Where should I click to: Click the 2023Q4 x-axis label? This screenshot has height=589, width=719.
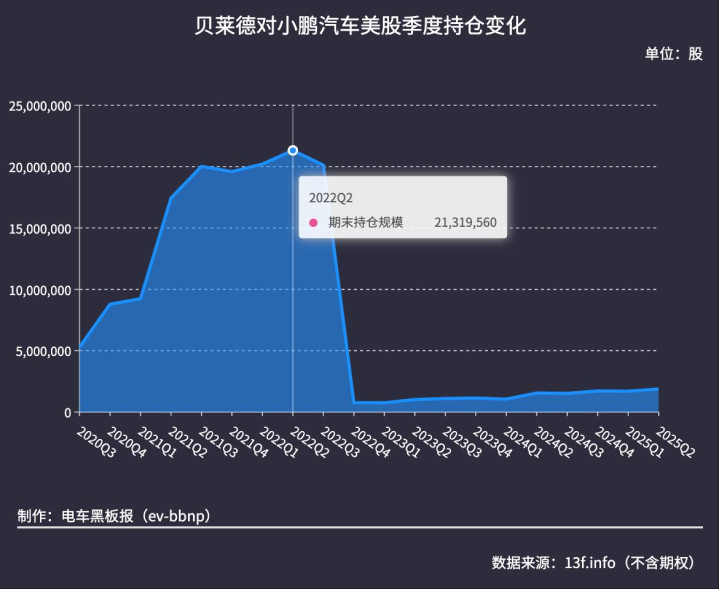click(x=492, y=442)
